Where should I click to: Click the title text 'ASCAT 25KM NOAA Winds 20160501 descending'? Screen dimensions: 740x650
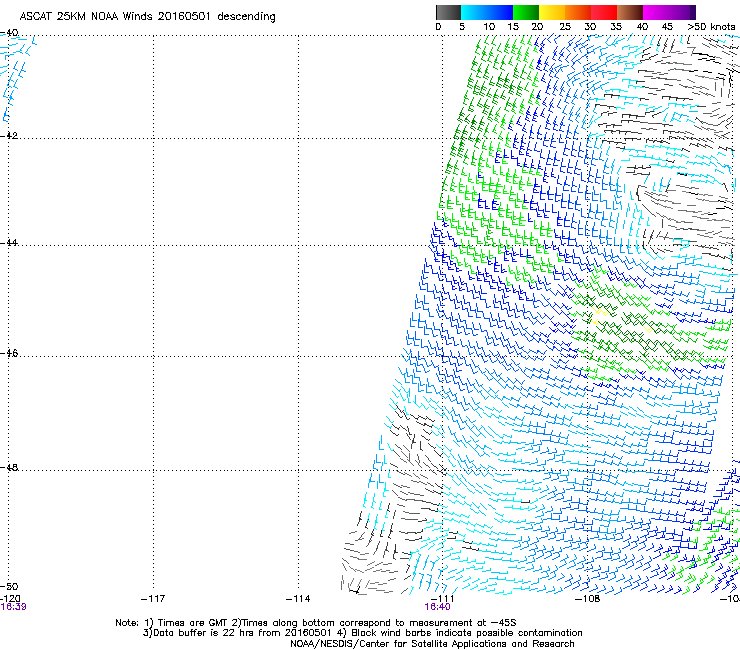(x=147, y=17)
